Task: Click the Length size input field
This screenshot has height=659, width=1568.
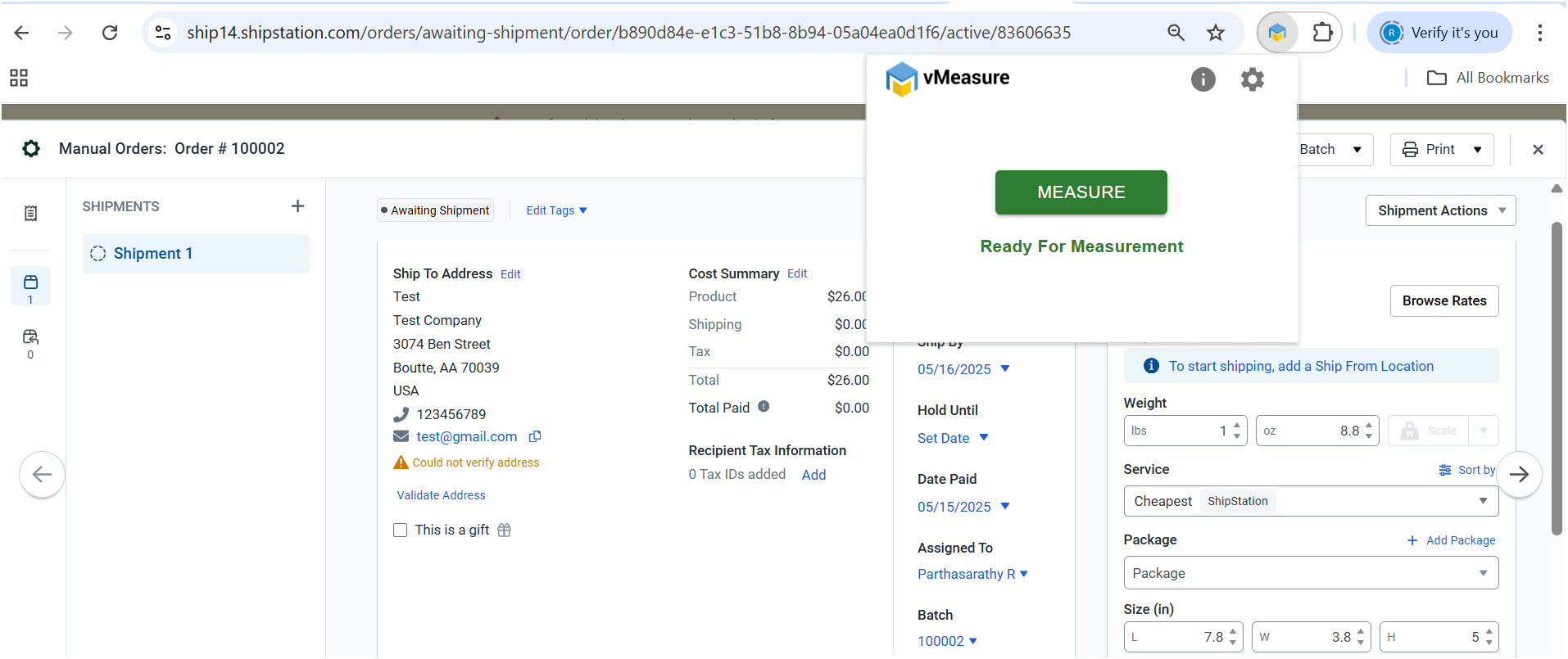Action: [x=1176, y=637]
